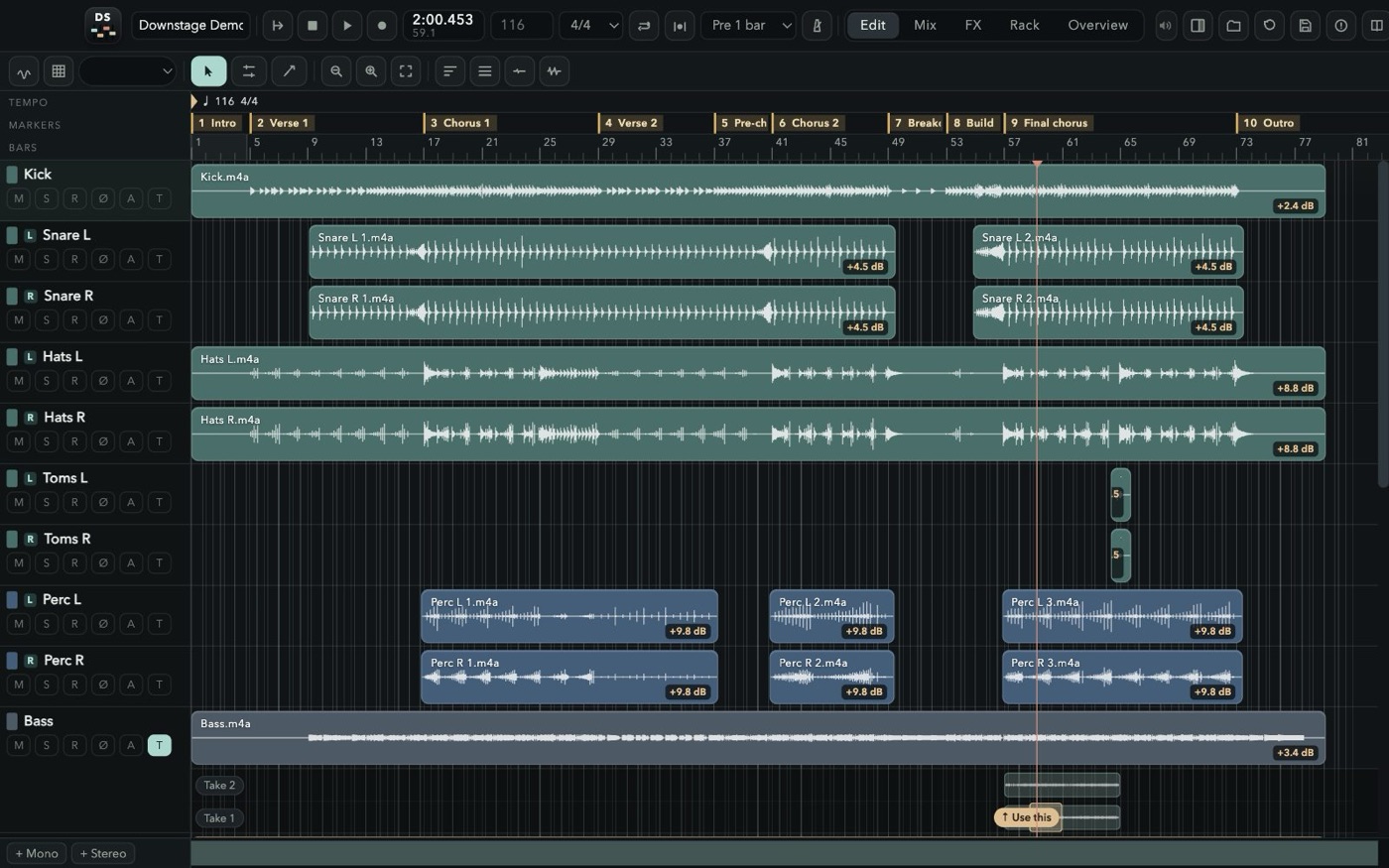The height and width of the screenshot is (868, 1389).
Task: Toggle the metronome icon
Action: [x=818, y=25]
